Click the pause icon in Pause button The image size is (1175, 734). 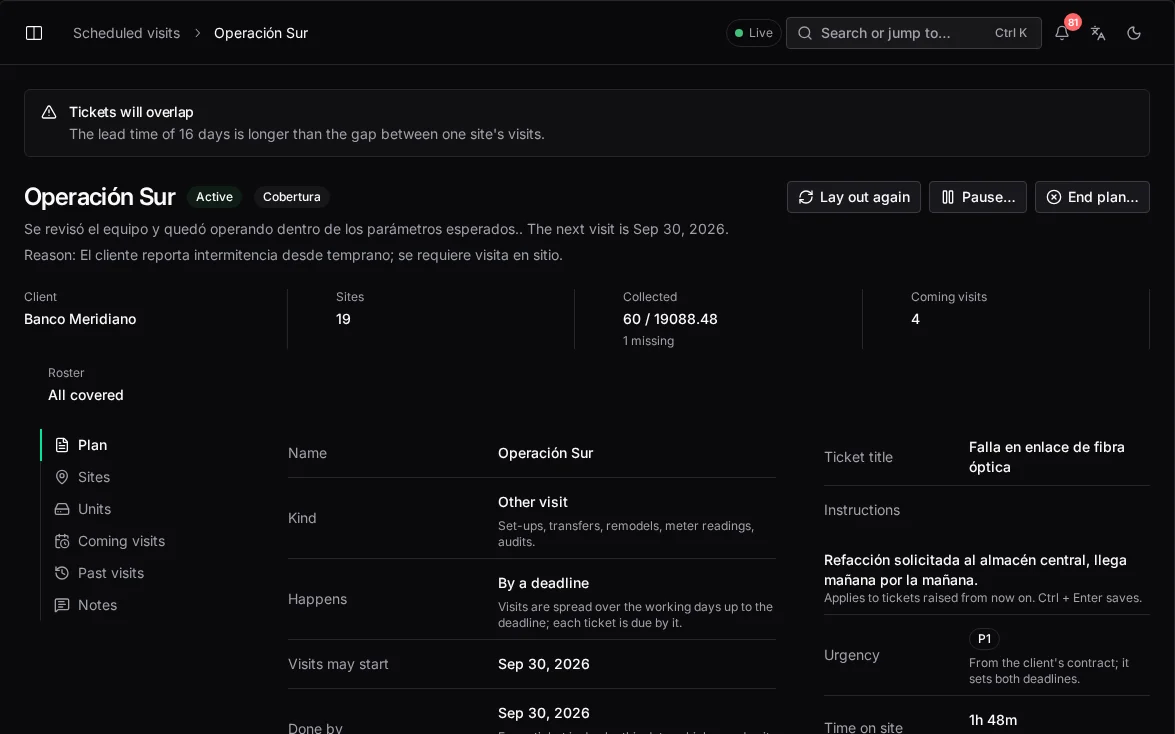(x=948, y=197)
